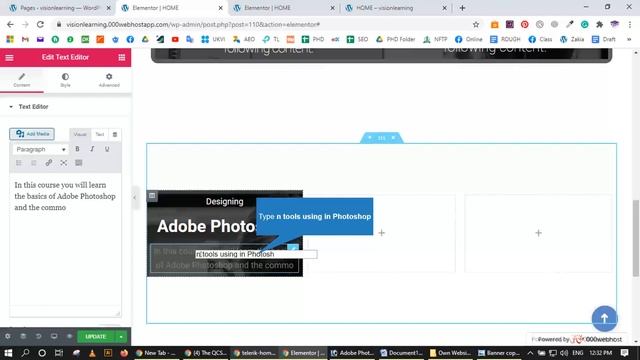The height and width of the screenshot is (360, 640).
Task: Click the browser address bar
Action: [261, 24]
